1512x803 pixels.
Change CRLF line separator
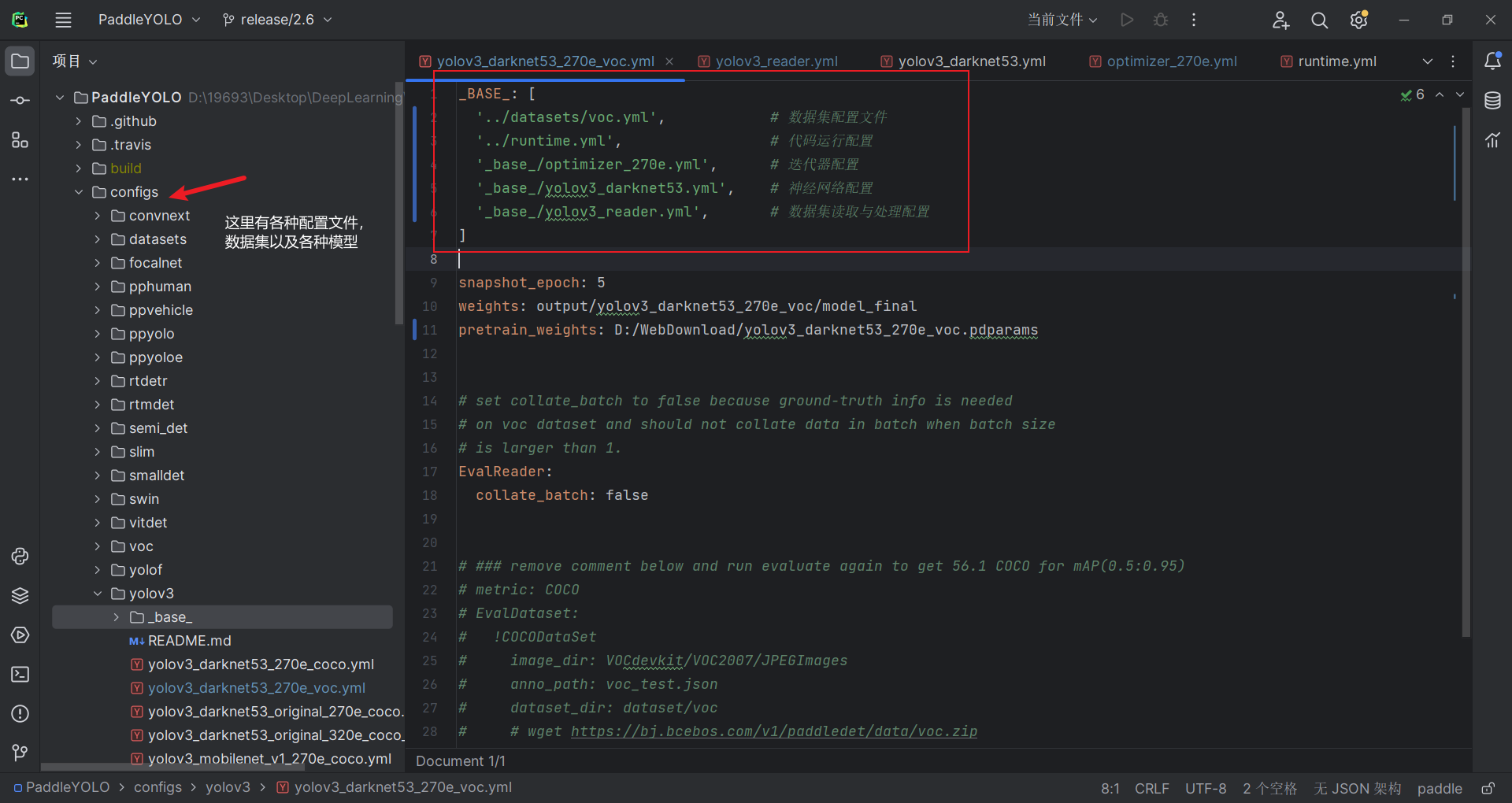point(1151,788)
